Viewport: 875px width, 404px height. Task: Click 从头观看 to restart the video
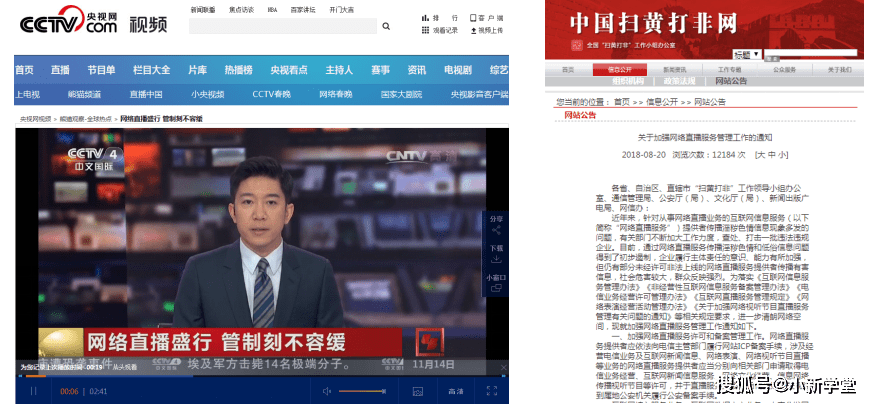point(125,367)
